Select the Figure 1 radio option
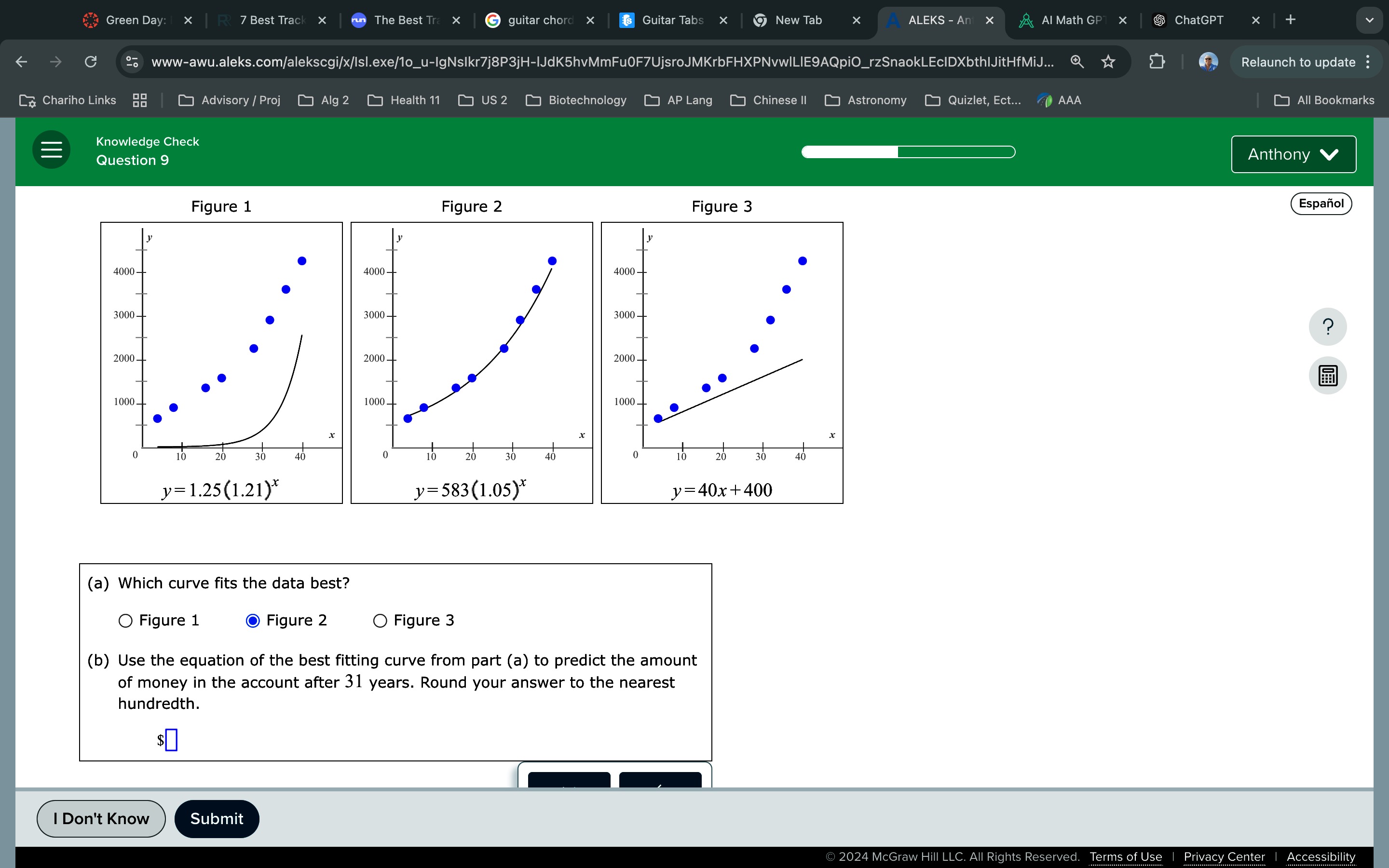1389x868 pixels. pos(125,621)
